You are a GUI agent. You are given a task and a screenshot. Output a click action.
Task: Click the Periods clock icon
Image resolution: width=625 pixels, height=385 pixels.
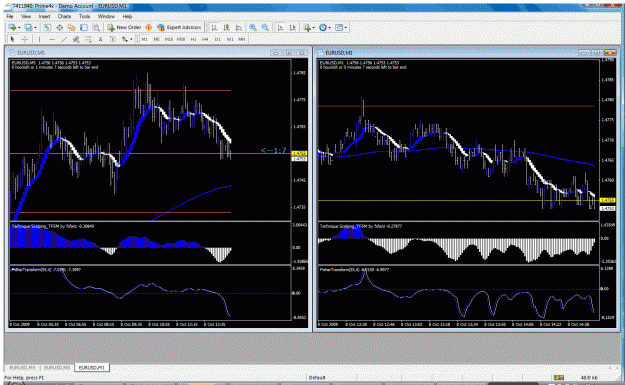322,28
